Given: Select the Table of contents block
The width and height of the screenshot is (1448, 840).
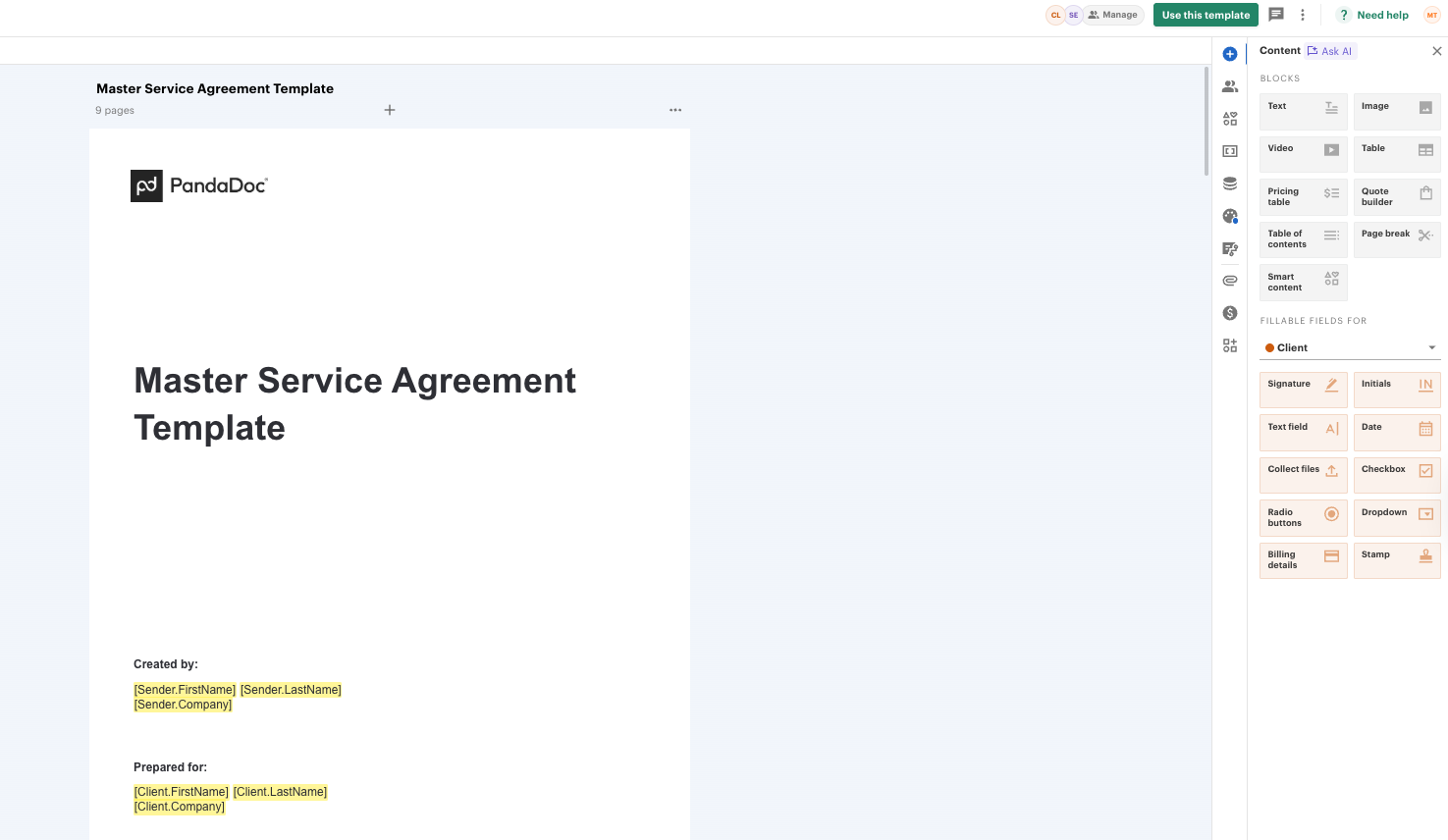Looking at the screenshot, I should click(1304, 239).
